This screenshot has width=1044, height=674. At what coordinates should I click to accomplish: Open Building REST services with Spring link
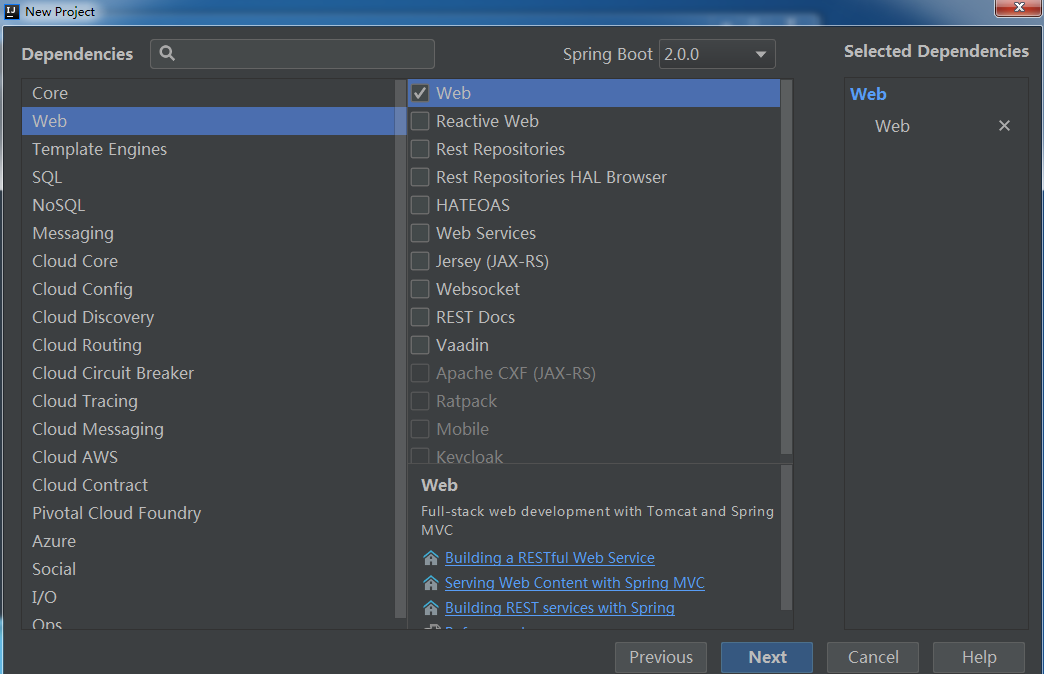click(x=559, y=607)
